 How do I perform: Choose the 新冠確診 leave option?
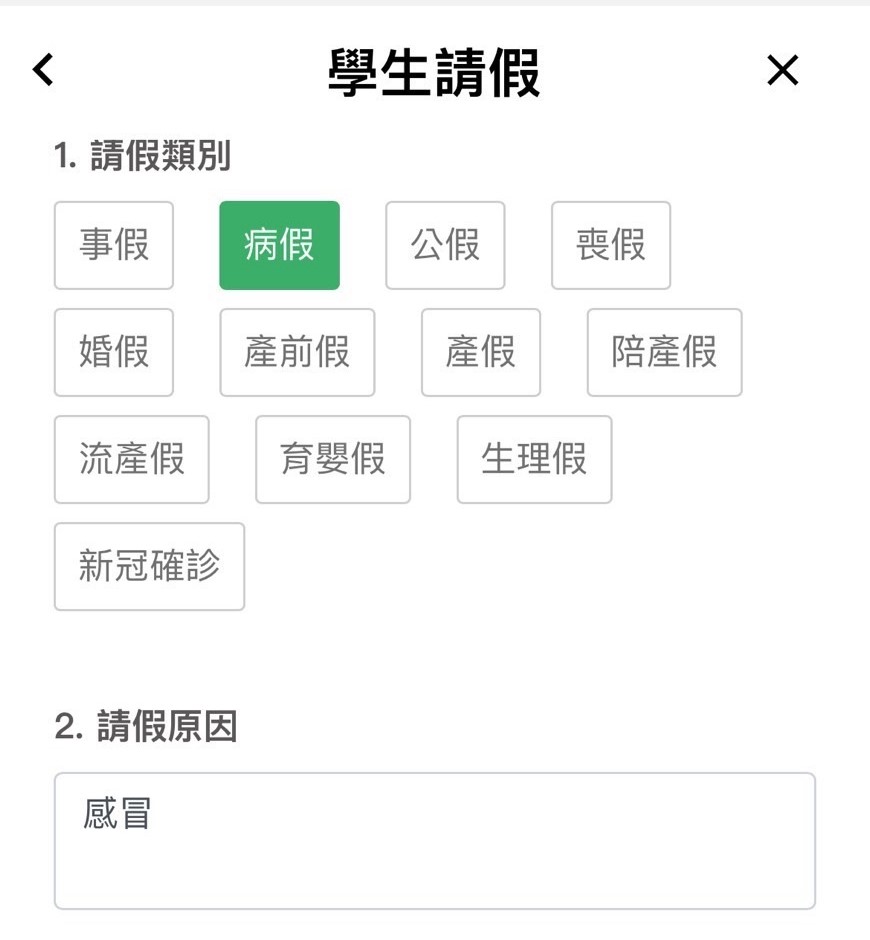(x=149, y=567)
